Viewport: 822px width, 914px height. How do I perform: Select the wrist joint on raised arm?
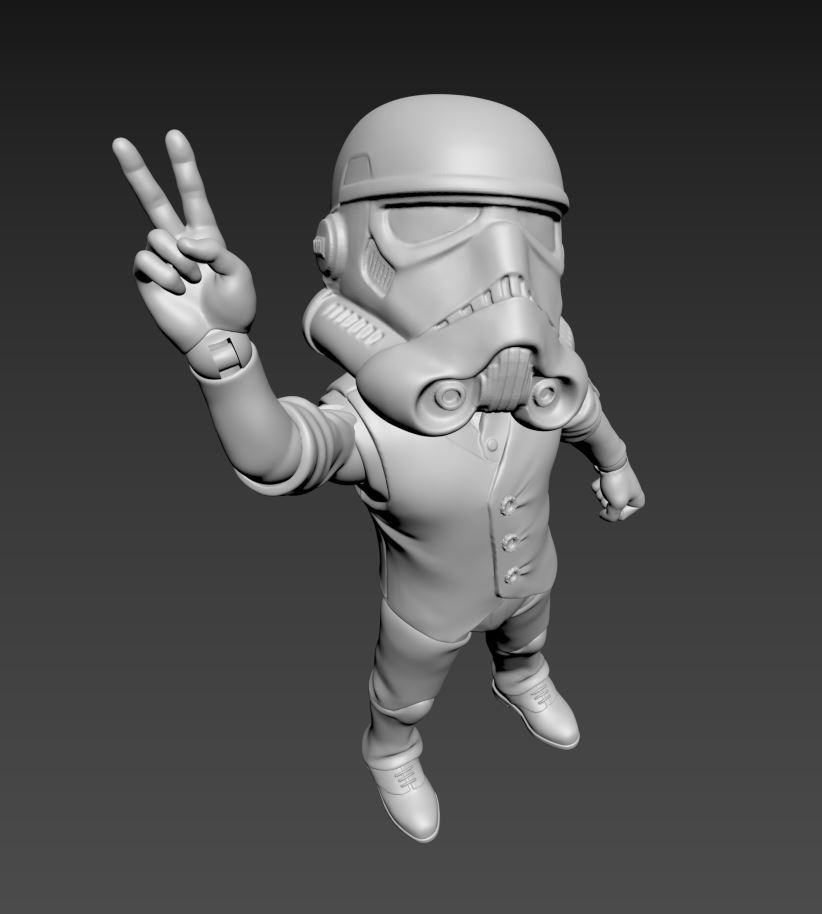(223, 353)
